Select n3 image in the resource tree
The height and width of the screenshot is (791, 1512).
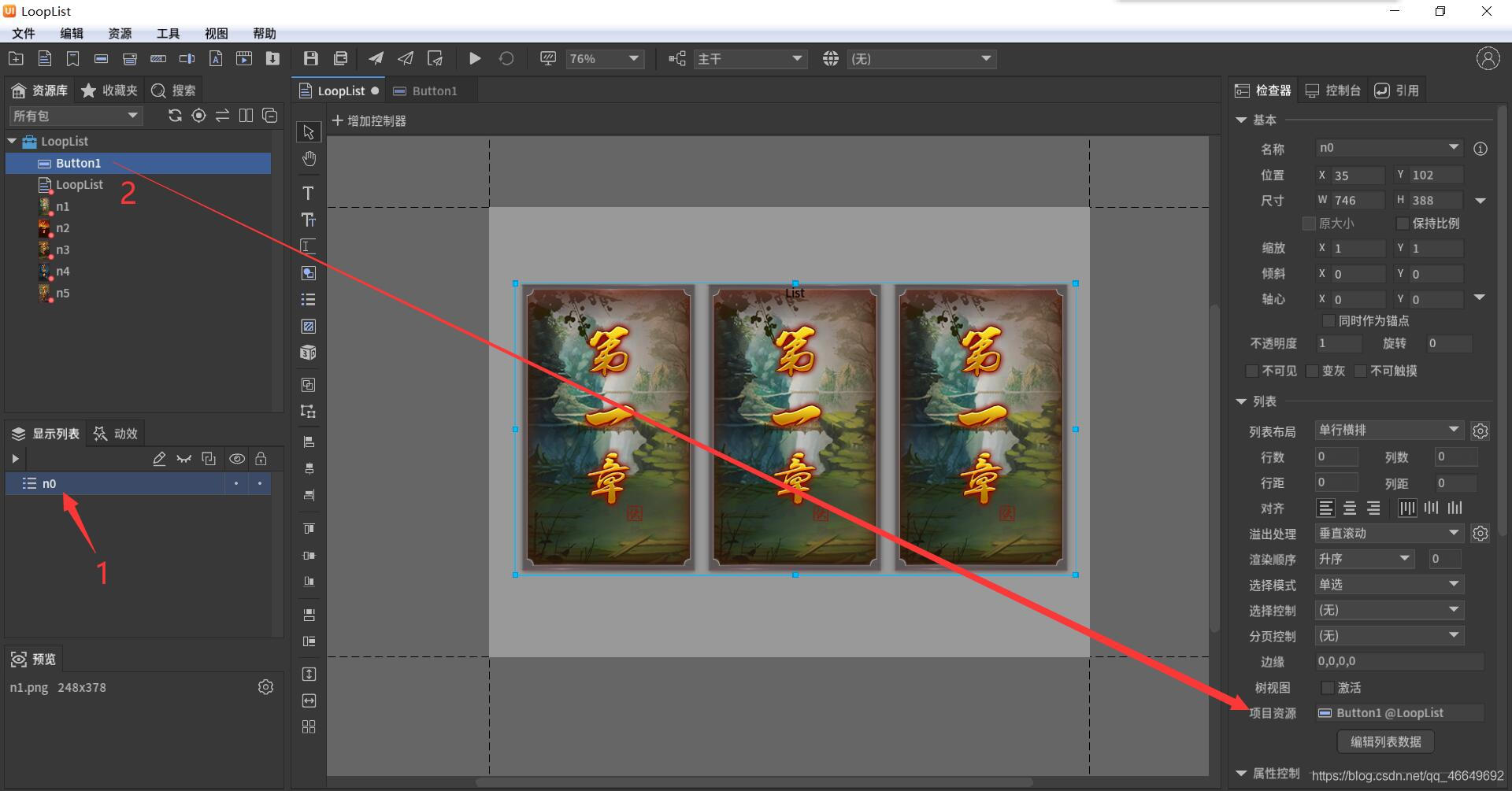click(x=62, y=250)
